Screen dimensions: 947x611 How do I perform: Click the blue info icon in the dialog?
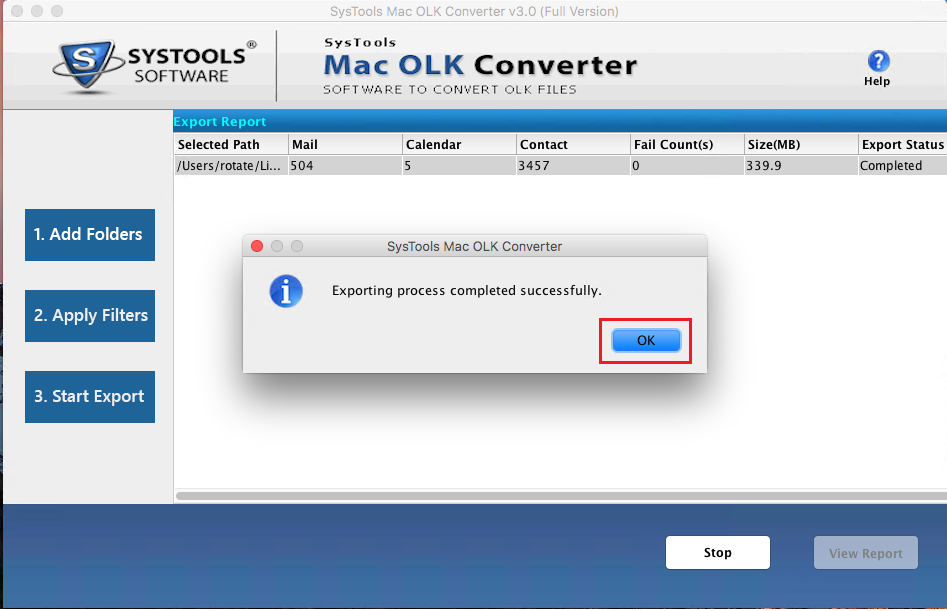286,291
